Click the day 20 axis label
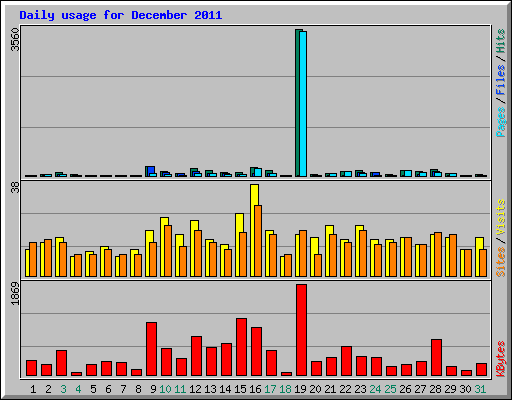Screen dimensions: 512x400 (315, 389)
